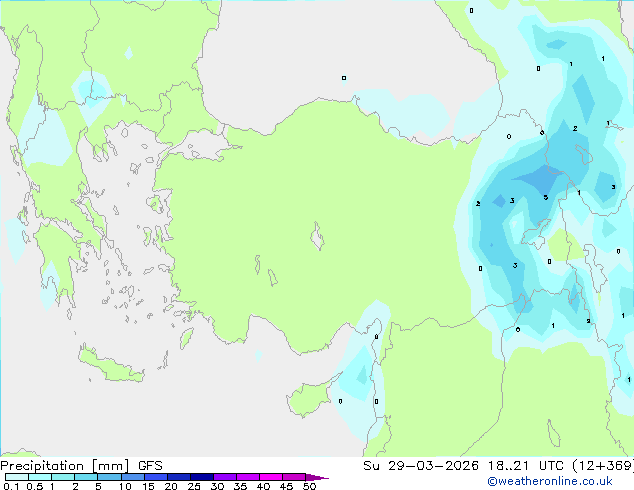634x490 pixels.
Task: Click the '35' legend scale label
Action: [x=240, y=486]
